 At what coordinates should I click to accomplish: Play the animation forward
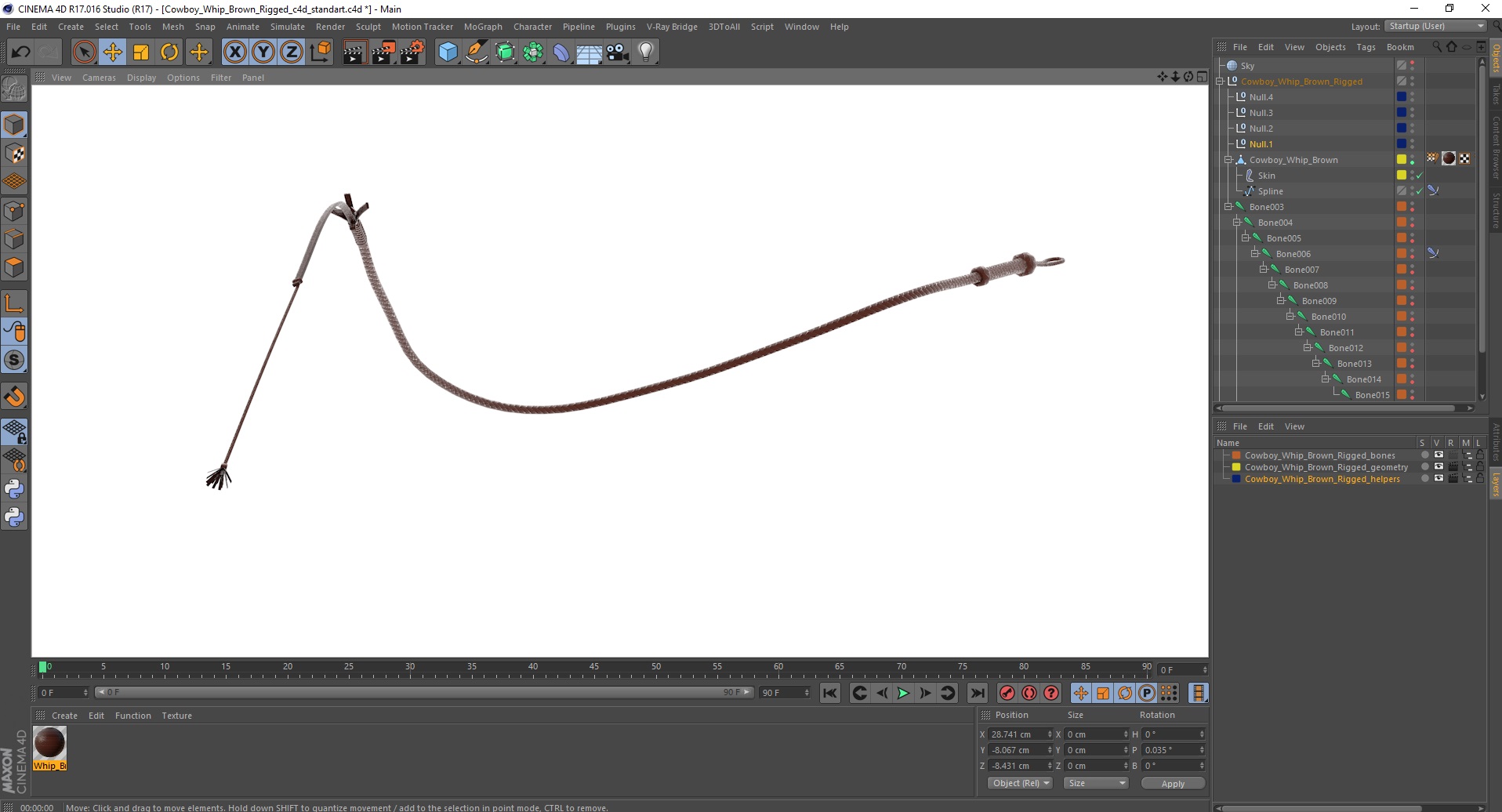903,693
